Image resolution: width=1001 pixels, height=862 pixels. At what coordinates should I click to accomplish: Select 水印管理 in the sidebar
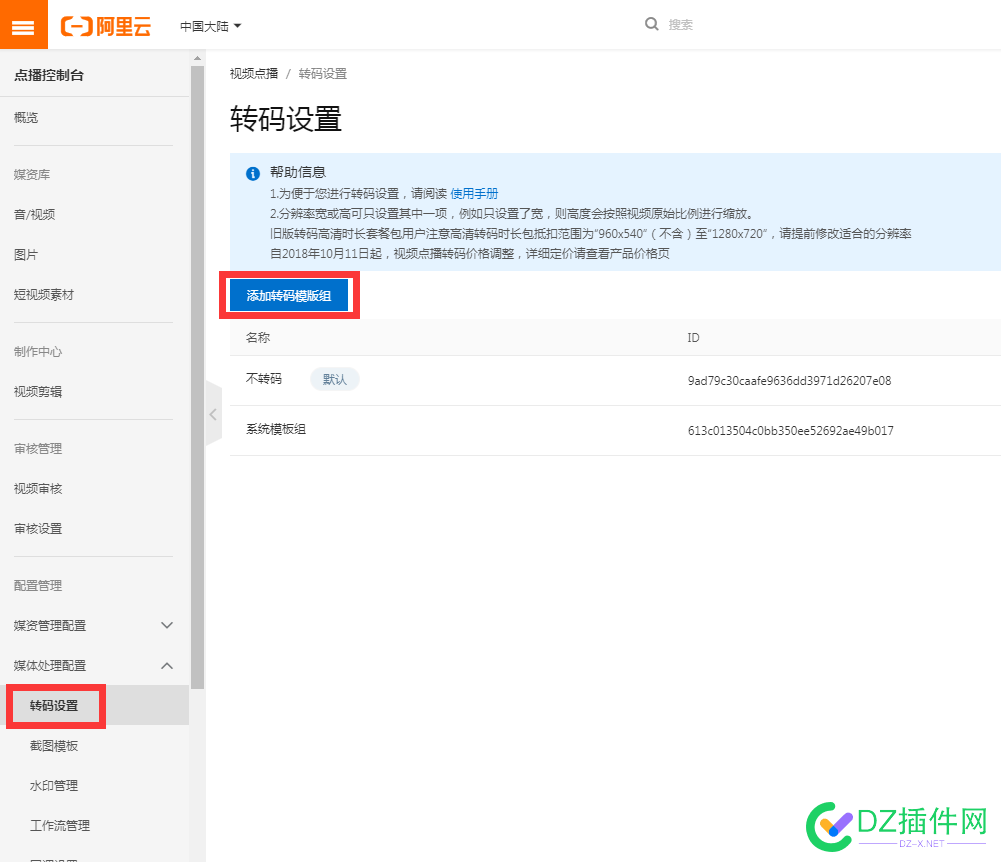[x=54, y=785]
